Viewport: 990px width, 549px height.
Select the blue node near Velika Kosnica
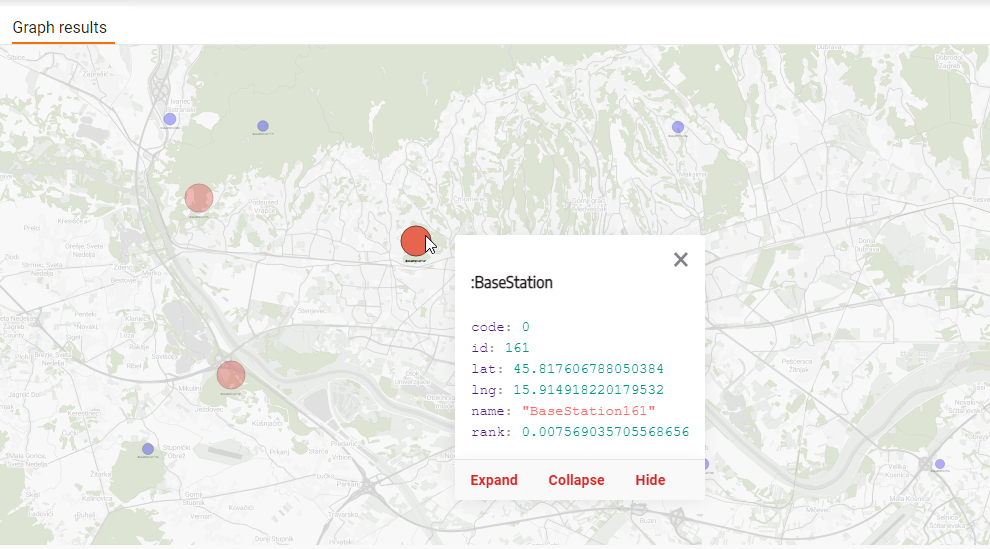coord(939,464)
